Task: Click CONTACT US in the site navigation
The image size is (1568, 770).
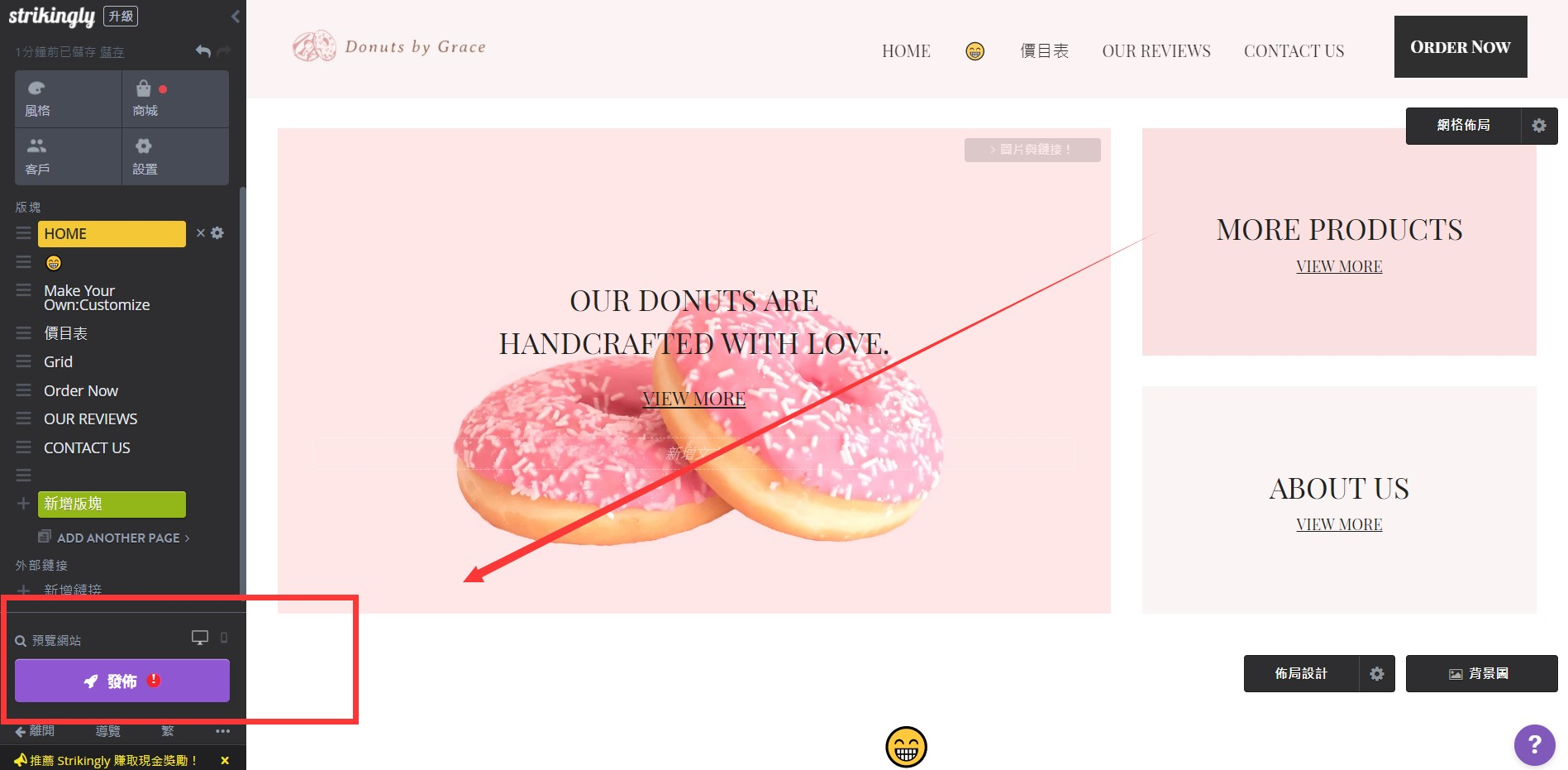Action: point(1294,51)
